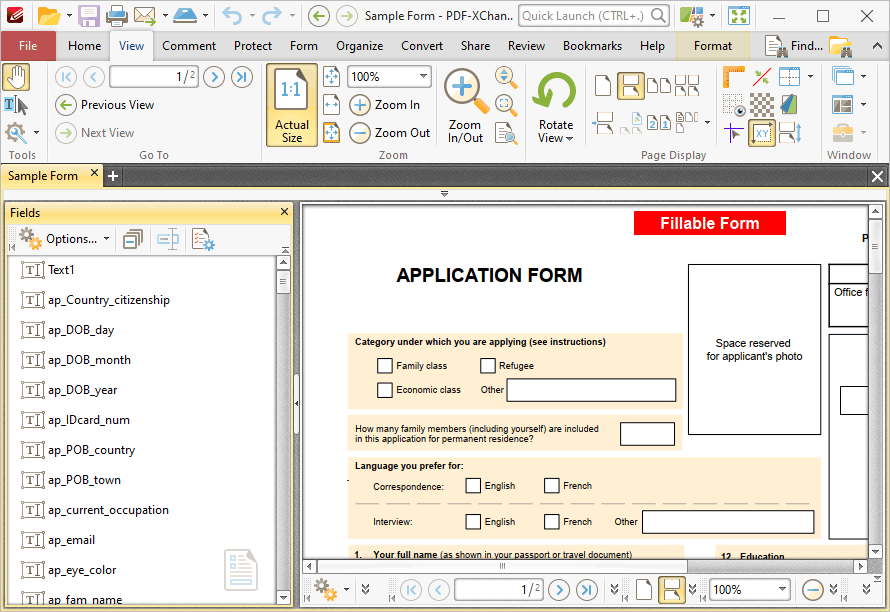This screenshot has height=612, width=890.
Task: Check the Family class checkbox
Action: pyautogui.click(x=385, y=366)
